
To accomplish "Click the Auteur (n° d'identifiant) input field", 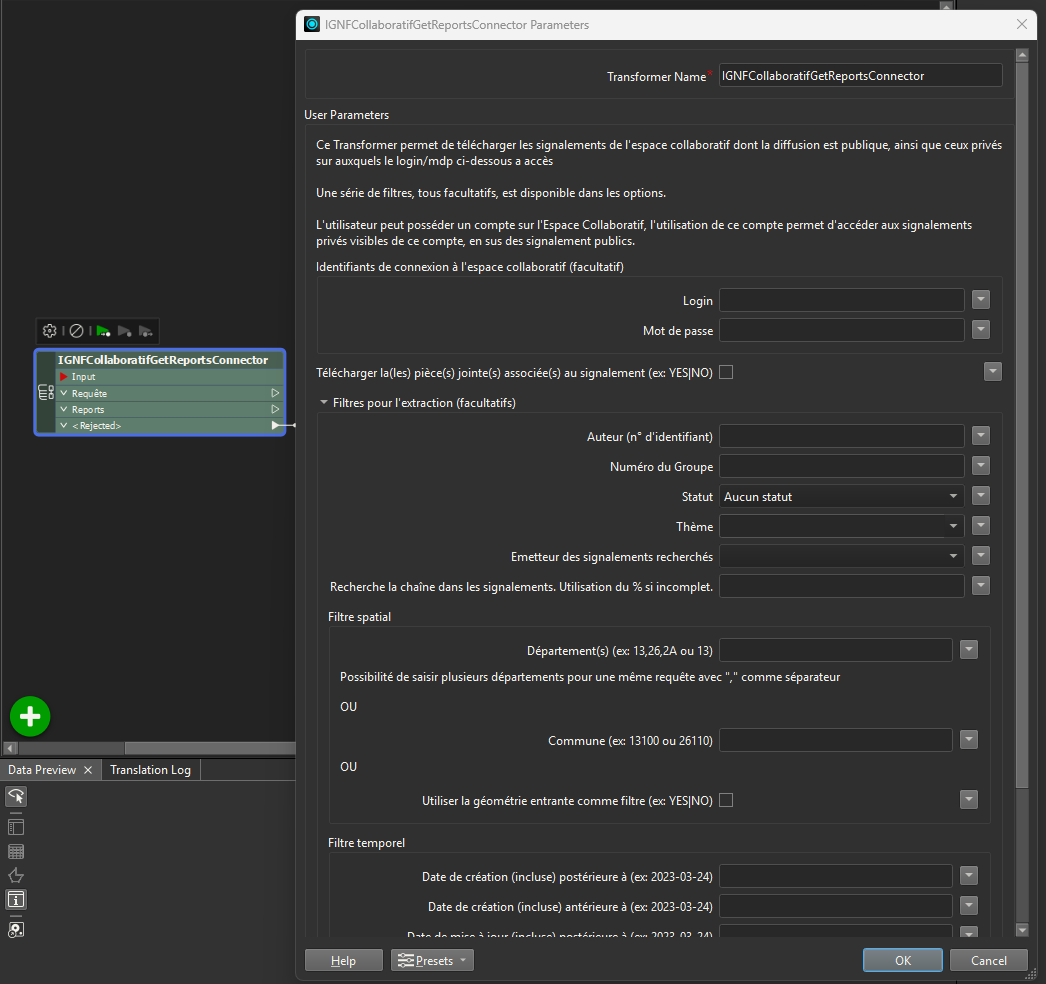I will 842,436.
